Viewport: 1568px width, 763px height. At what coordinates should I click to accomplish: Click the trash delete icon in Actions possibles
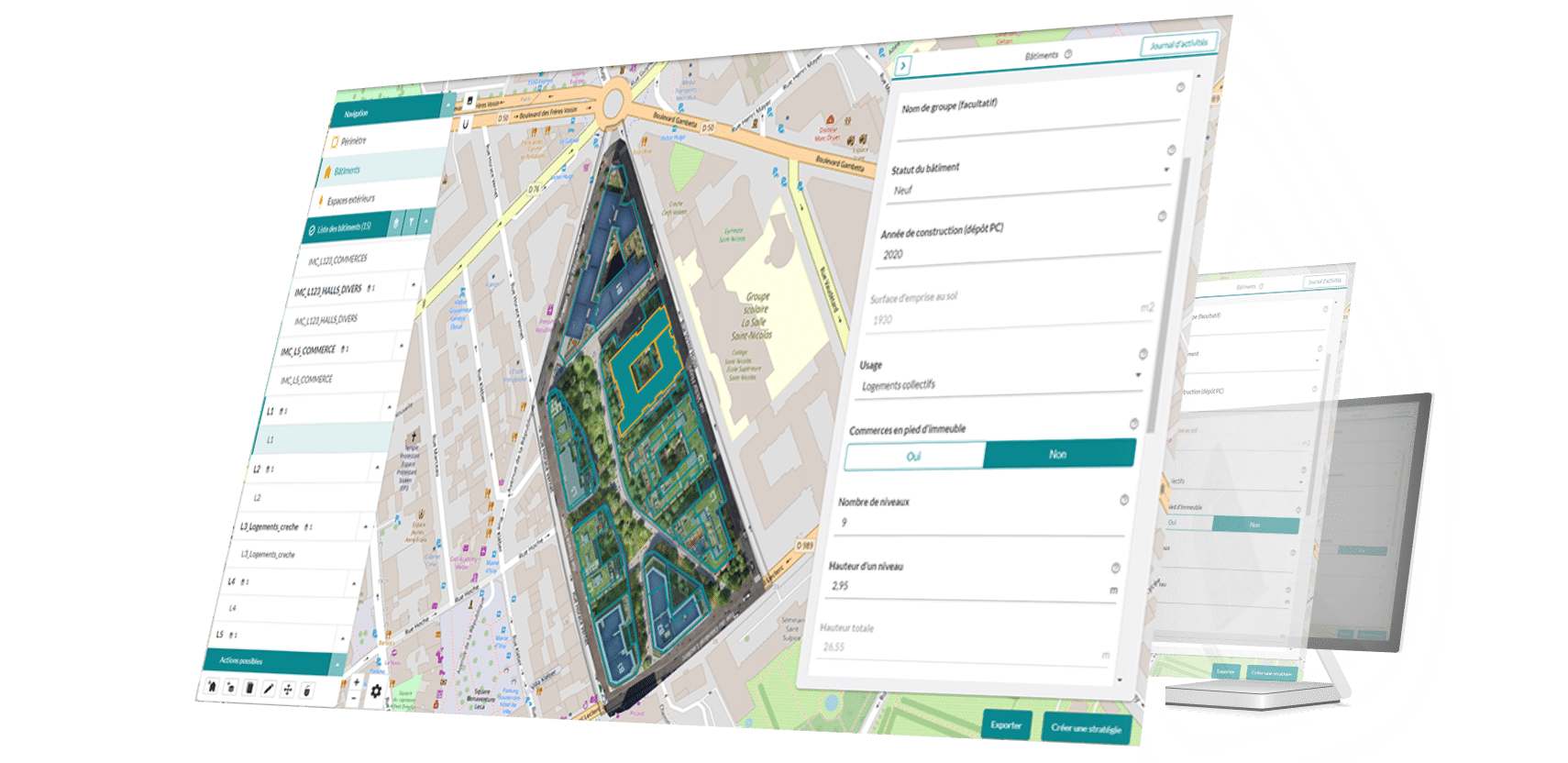[248, 688]
